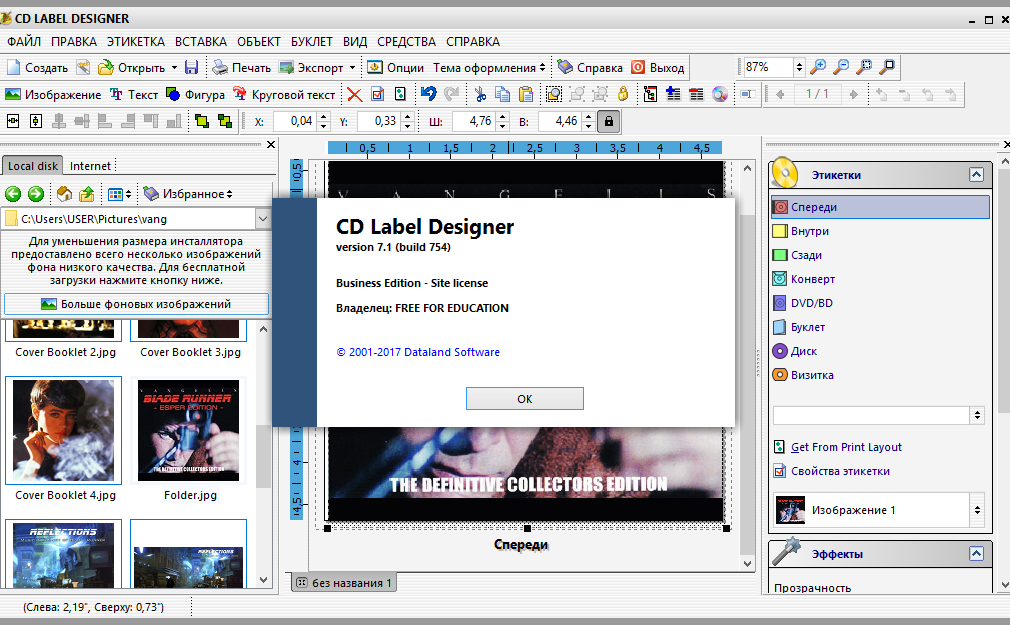This screenshot has height=625, width=1010.
Task: Open Опции settings from toolbar
Action: pyautogui.click(x=395, y=68)
